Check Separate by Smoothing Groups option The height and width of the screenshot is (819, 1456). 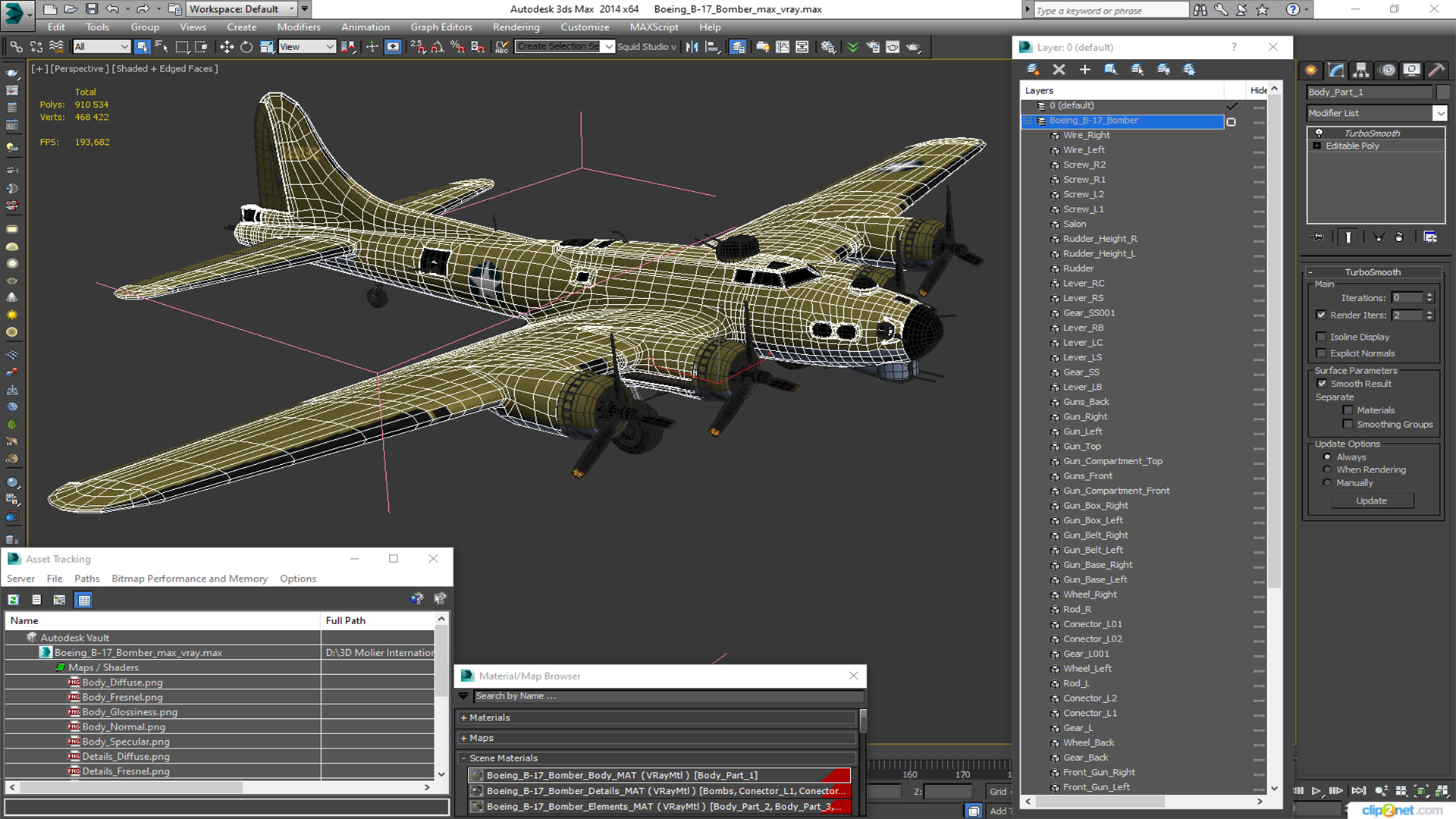coord(1348,425)
